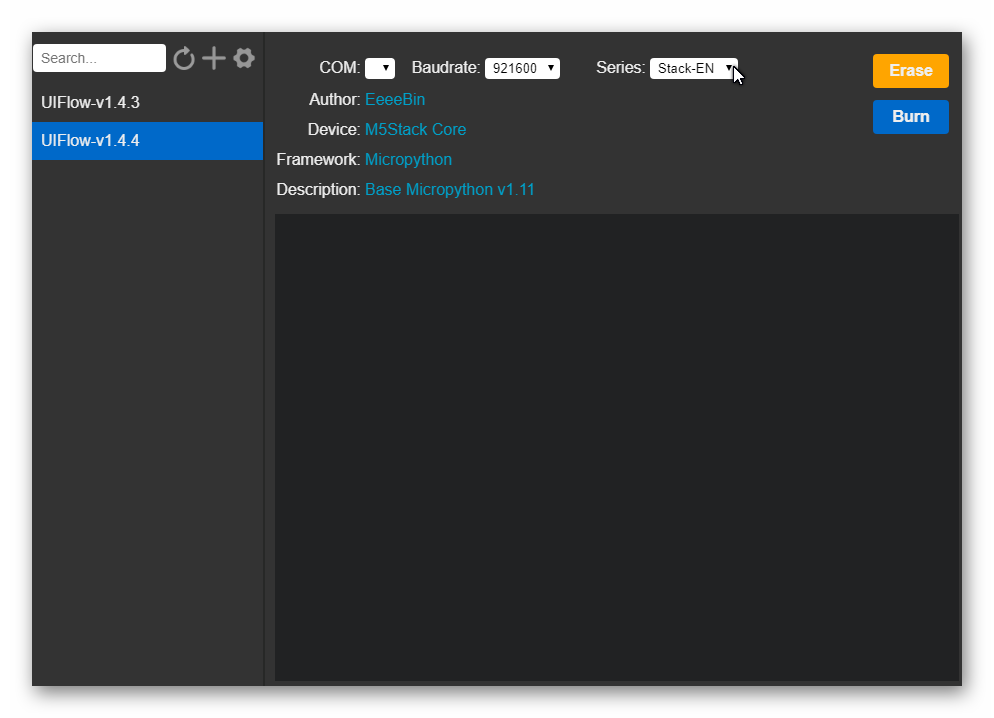994x718 pixels.
Task: Open the COM port dropdown
Action: point(379,68)
